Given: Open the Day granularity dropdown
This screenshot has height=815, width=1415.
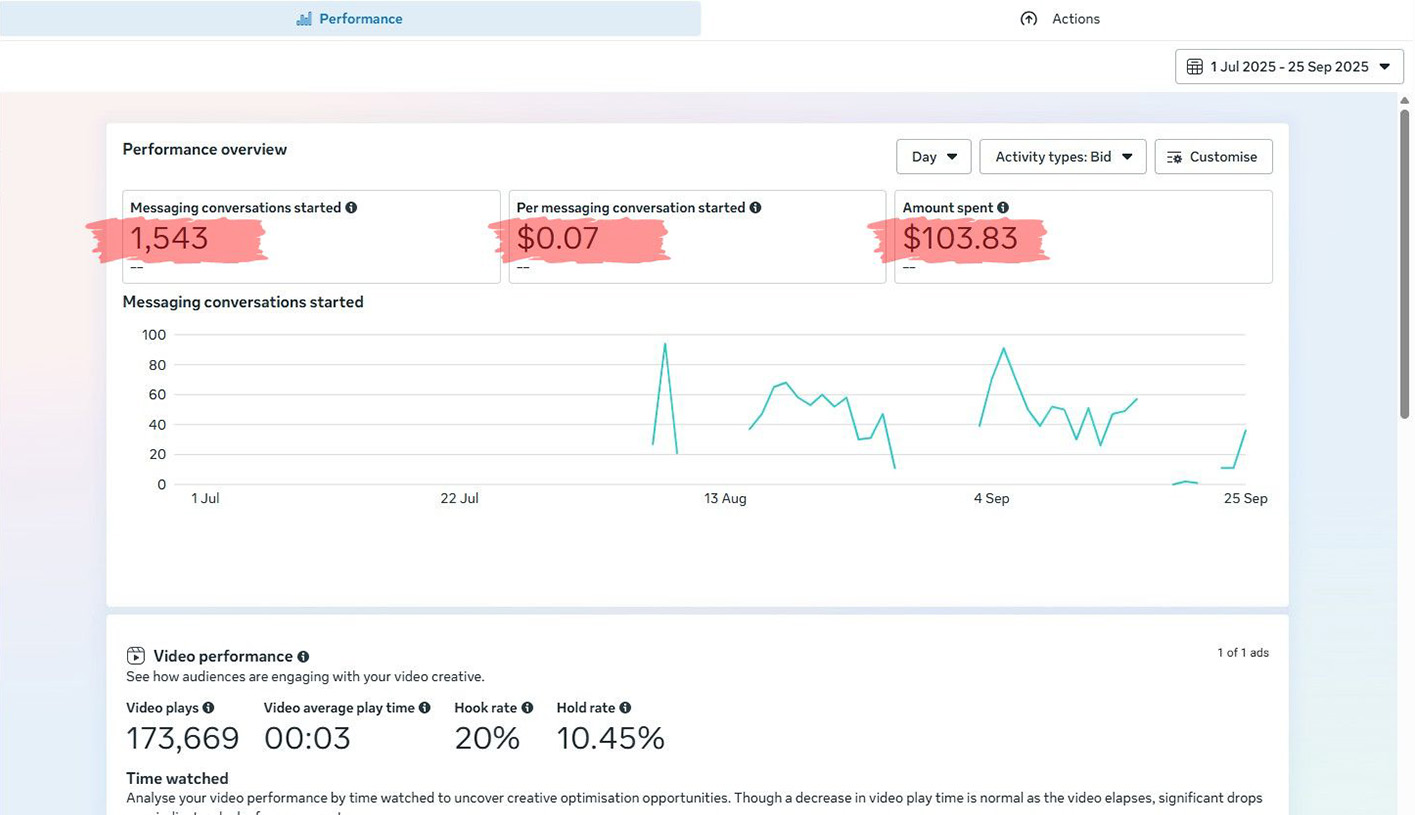Looking at the screenshot, I should pos(934,157).
